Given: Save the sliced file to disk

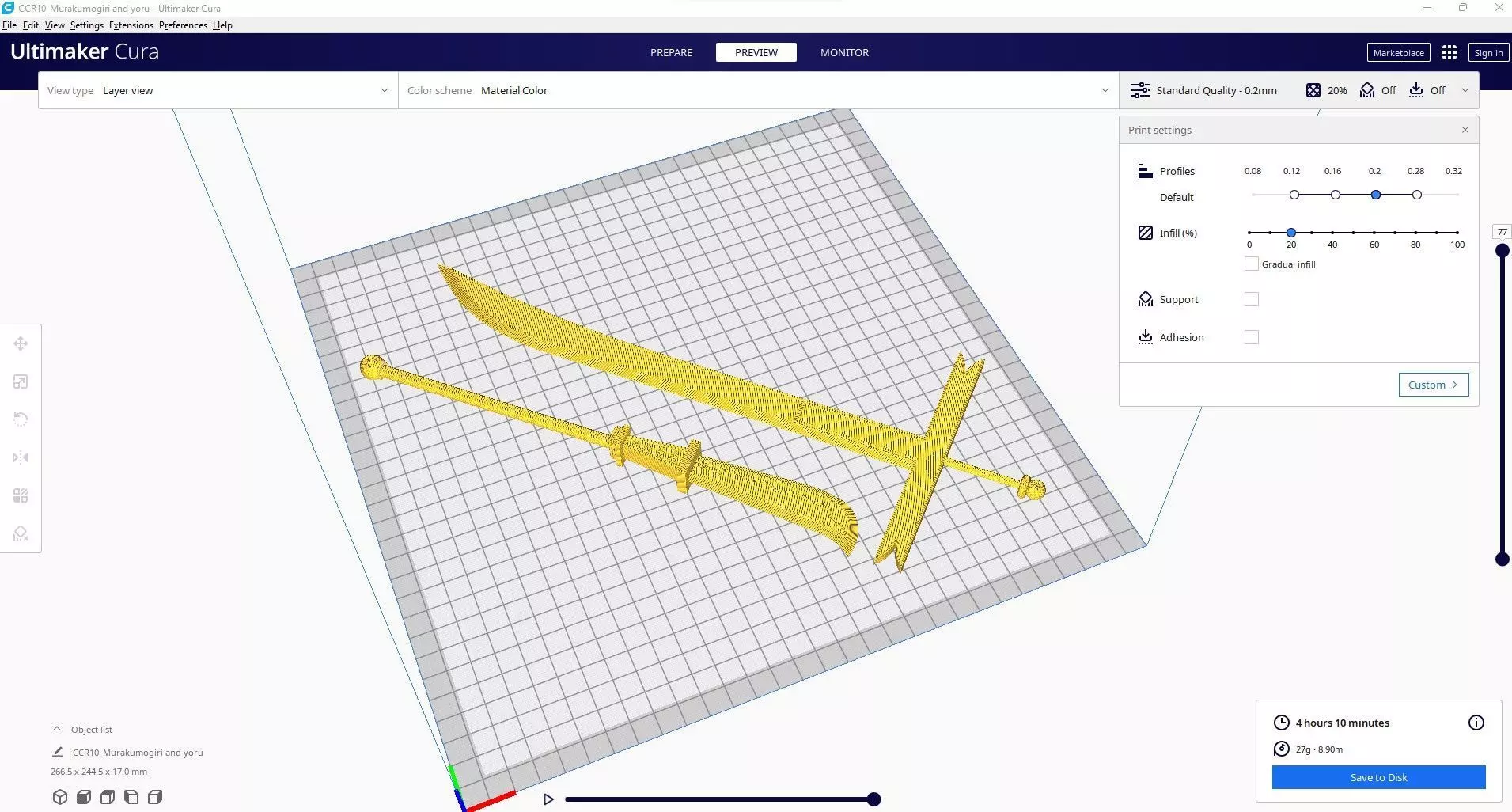Looking at the screenshot, I should 1379,777.
